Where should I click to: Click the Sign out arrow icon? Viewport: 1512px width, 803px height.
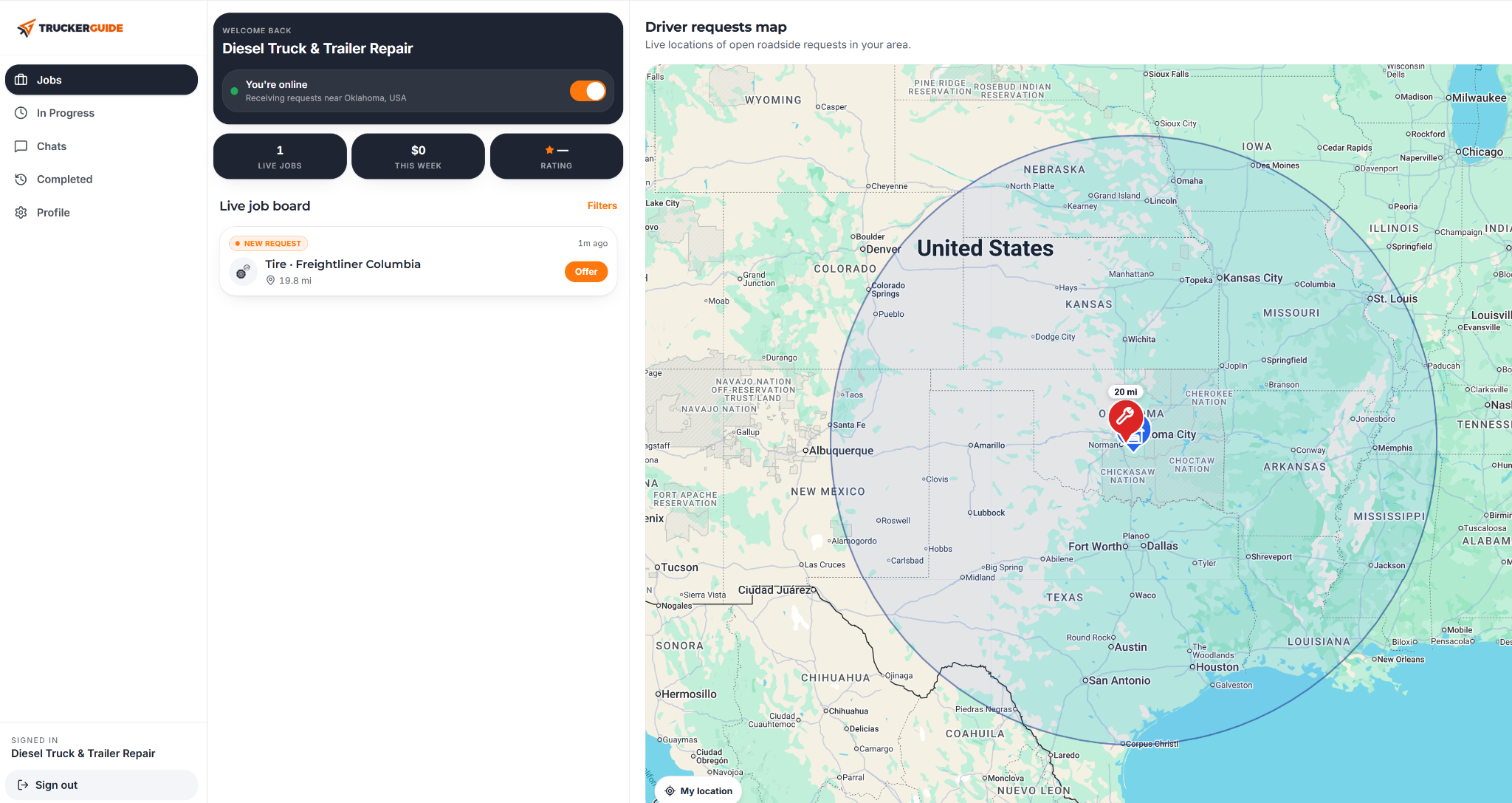[x=23, y=785]
